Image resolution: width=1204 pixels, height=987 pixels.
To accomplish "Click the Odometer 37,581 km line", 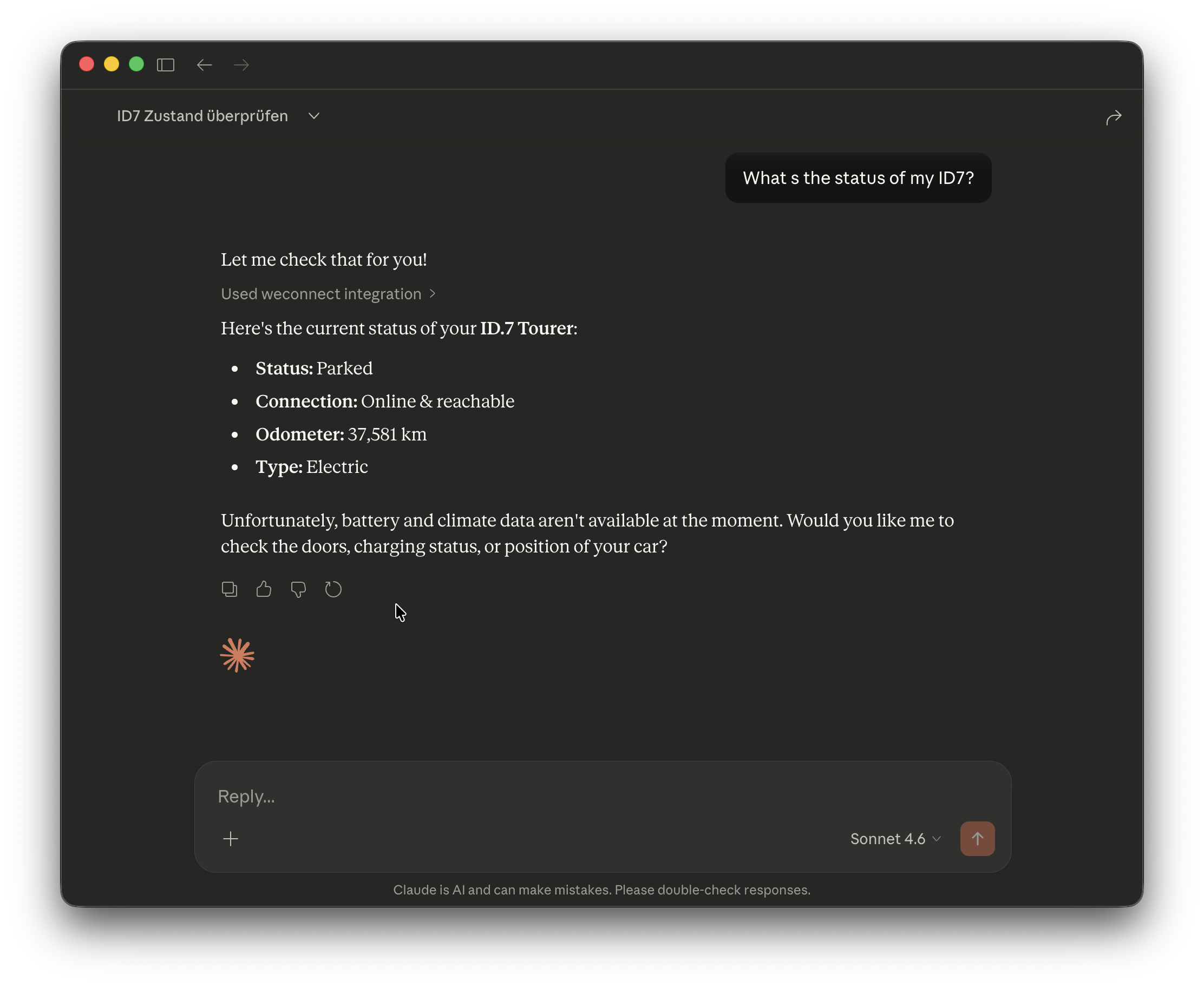I will point(341,435).
